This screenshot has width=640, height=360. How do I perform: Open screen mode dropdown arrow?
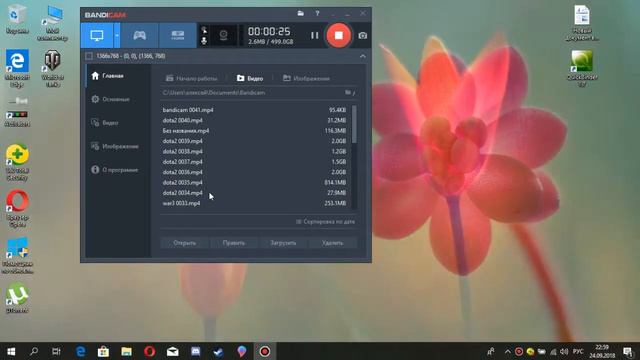[x=117, y=36]
